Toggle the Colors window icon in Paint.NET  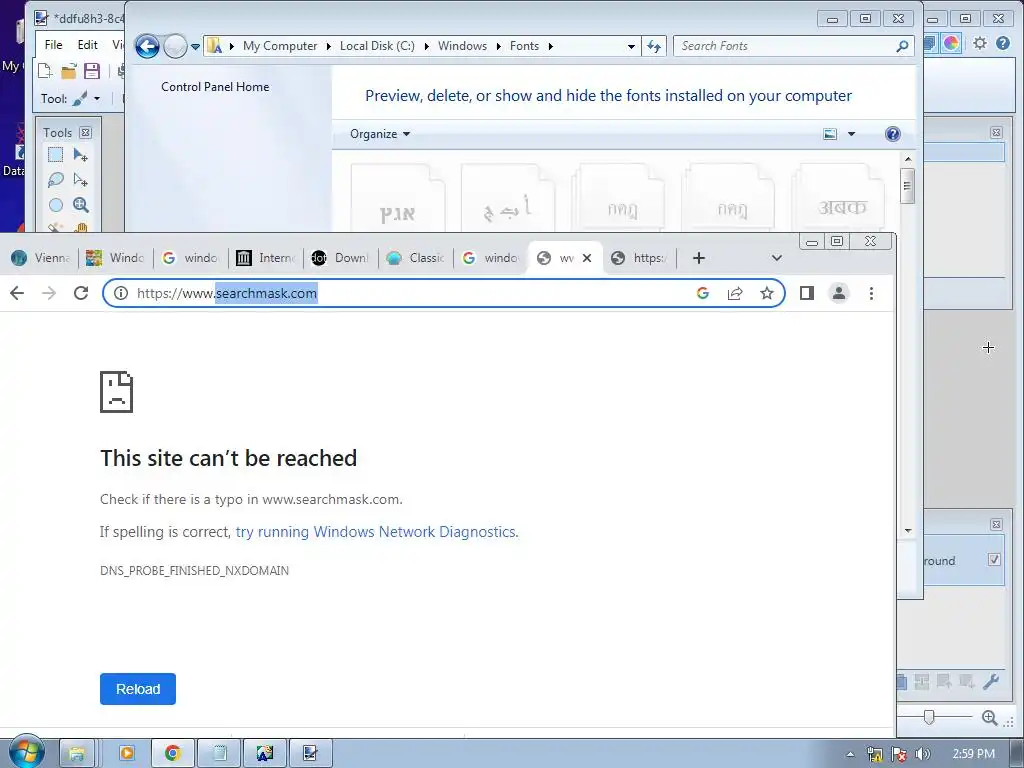coord(952,43)
